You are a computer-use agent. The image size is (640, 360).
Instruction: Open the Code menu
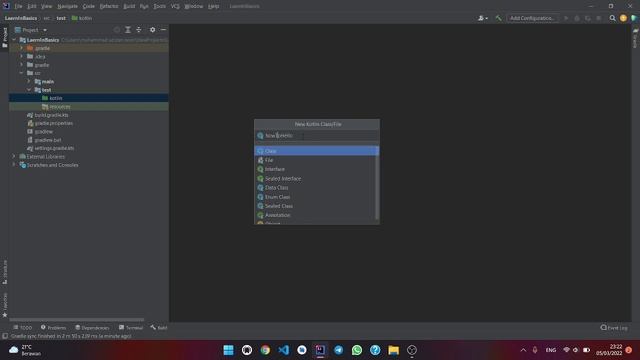89,6
